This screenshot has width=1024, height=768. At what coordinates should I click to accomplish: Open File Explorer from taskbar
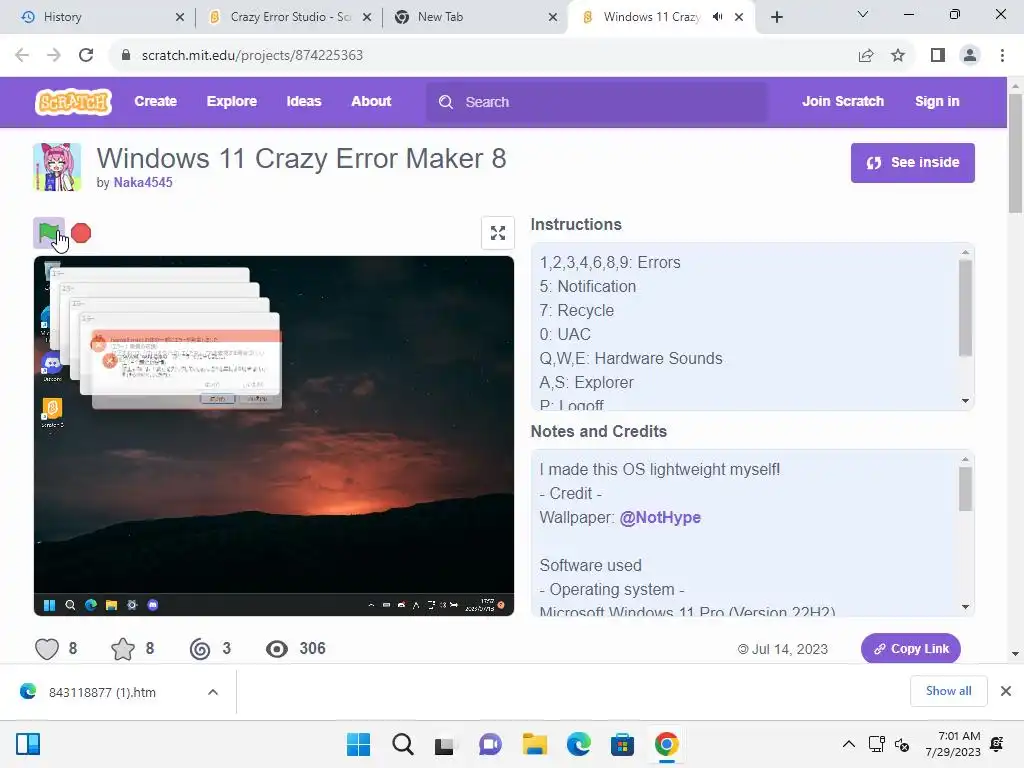click(534, 744)
